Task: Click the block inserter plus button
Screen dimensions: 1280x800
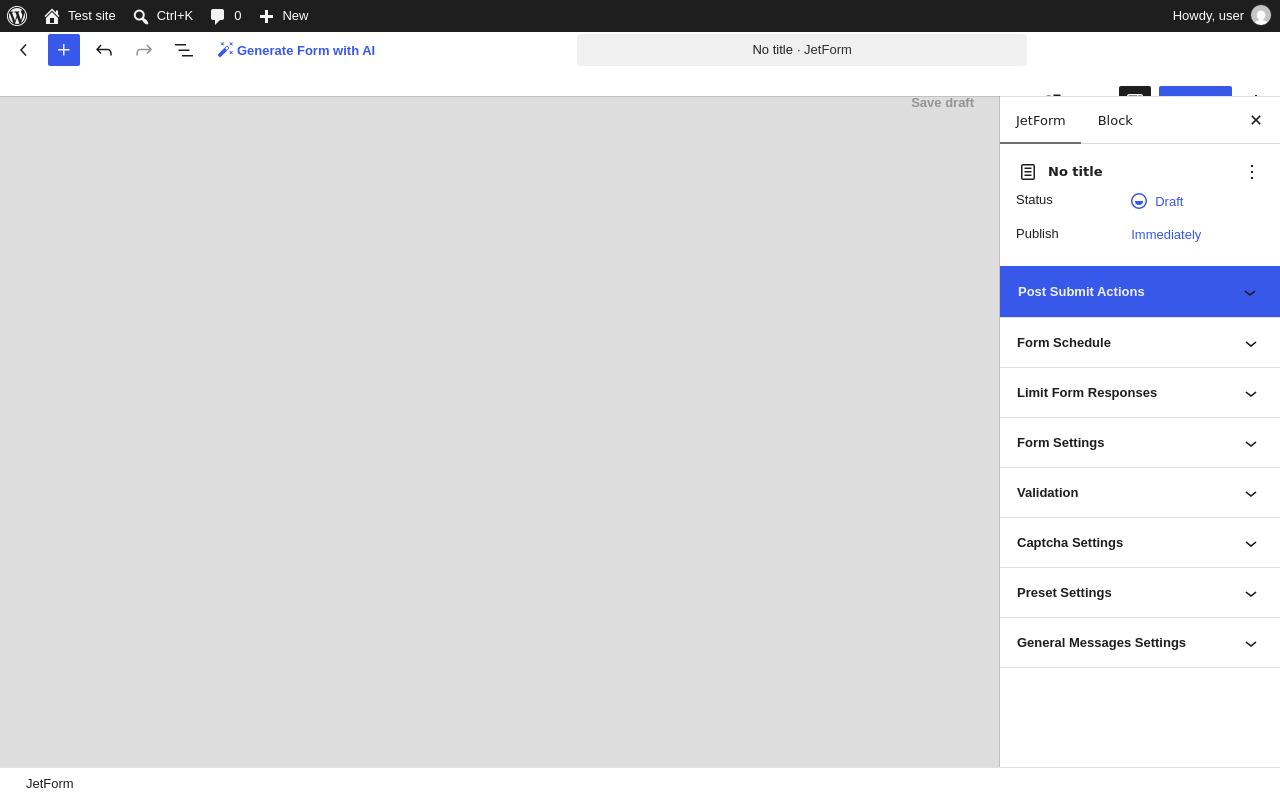Action: tap(64, 50)
